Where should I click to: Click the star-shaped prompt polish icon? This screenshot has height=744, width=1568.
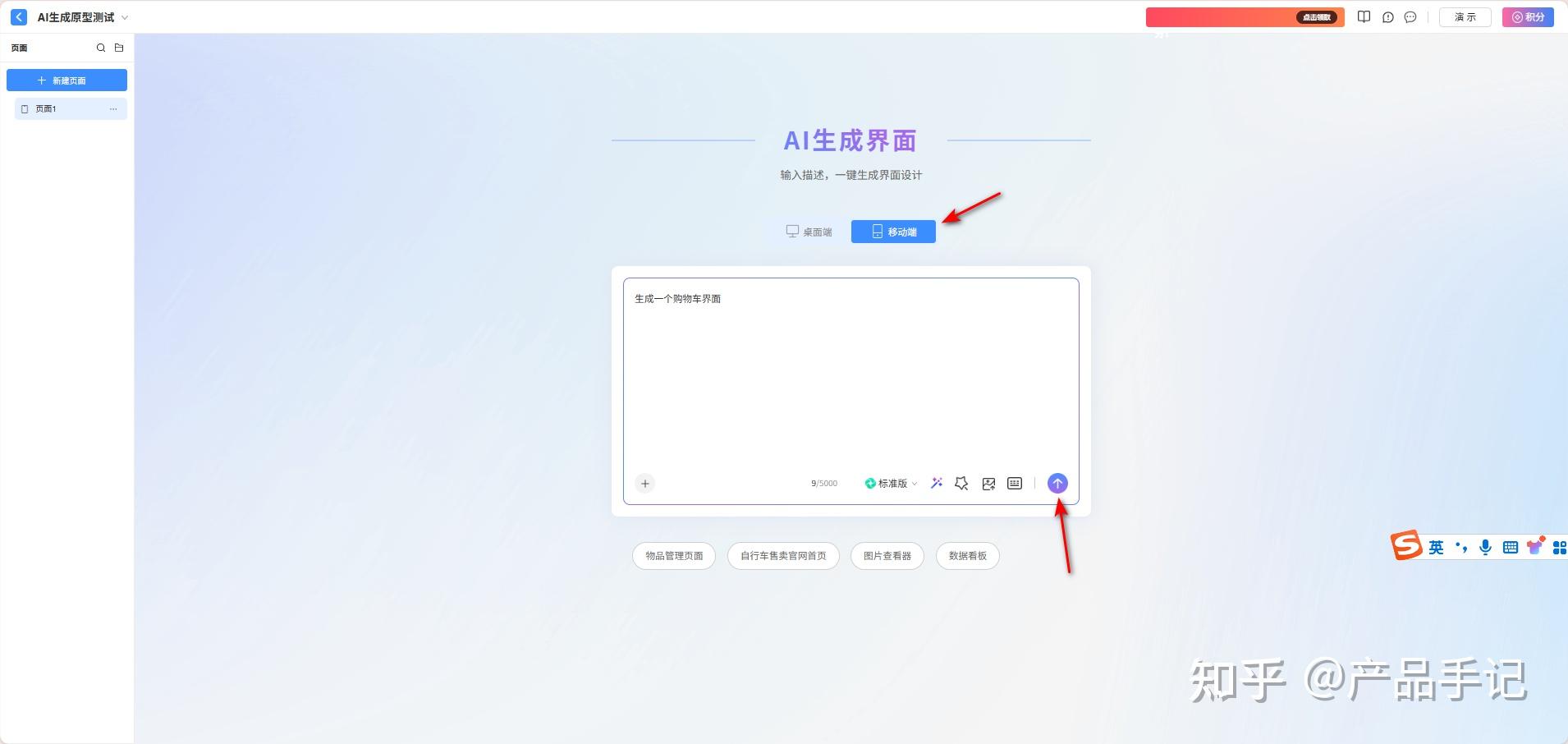pyautogui.click(x=961, y=484)
